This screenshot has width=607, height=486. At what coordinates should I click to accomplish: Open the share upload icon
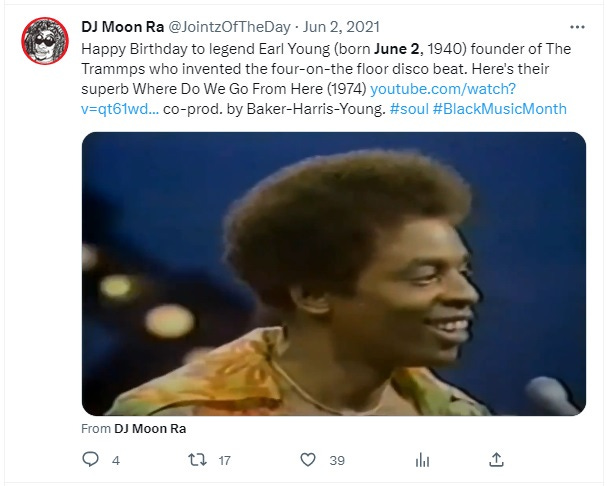496,460
